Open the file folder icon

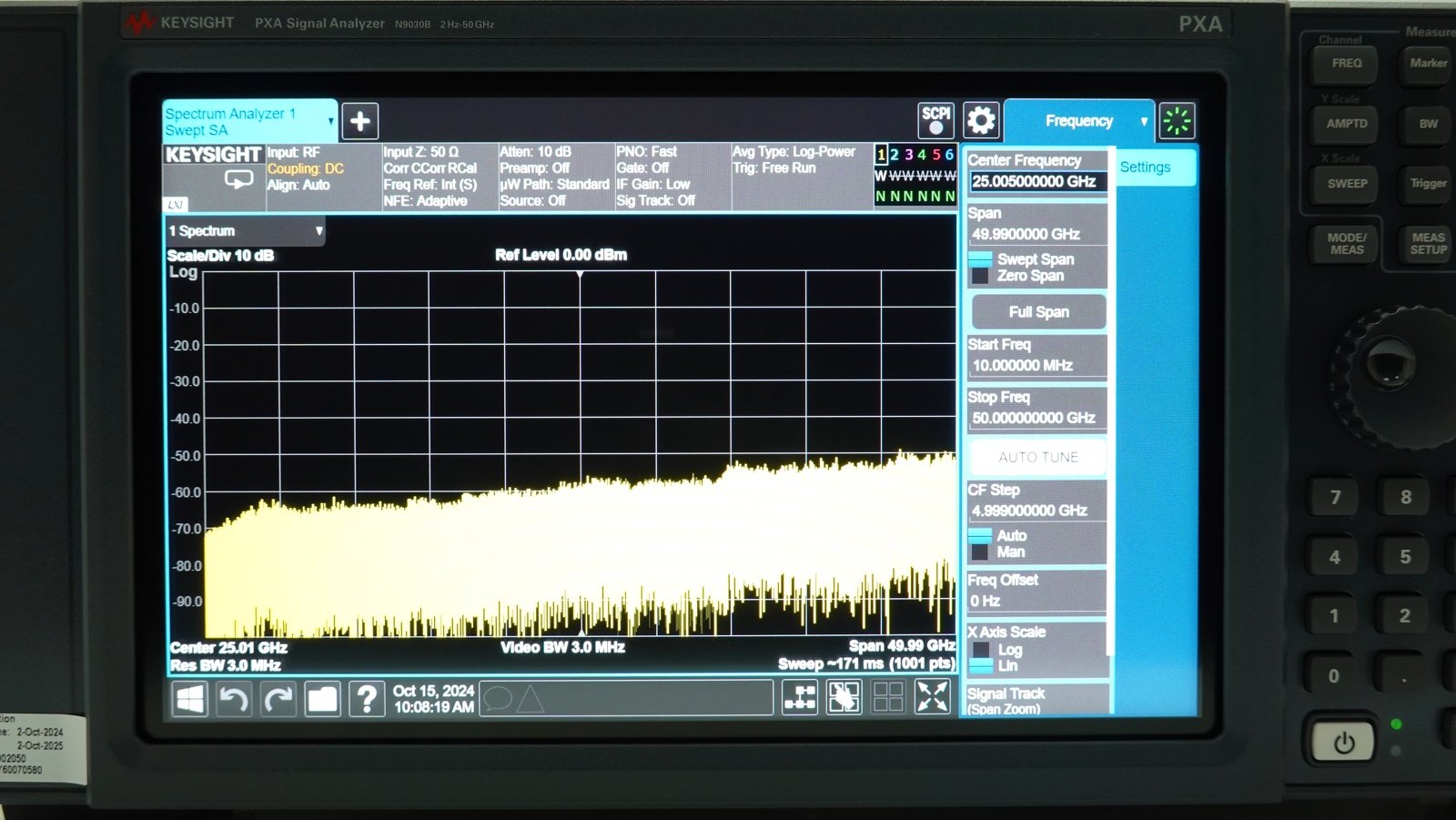click(323, 699)
